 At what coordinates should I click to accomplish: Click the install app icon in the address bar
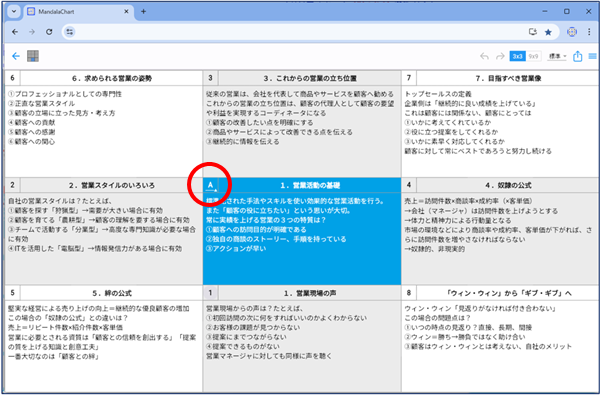pos(533,32)
